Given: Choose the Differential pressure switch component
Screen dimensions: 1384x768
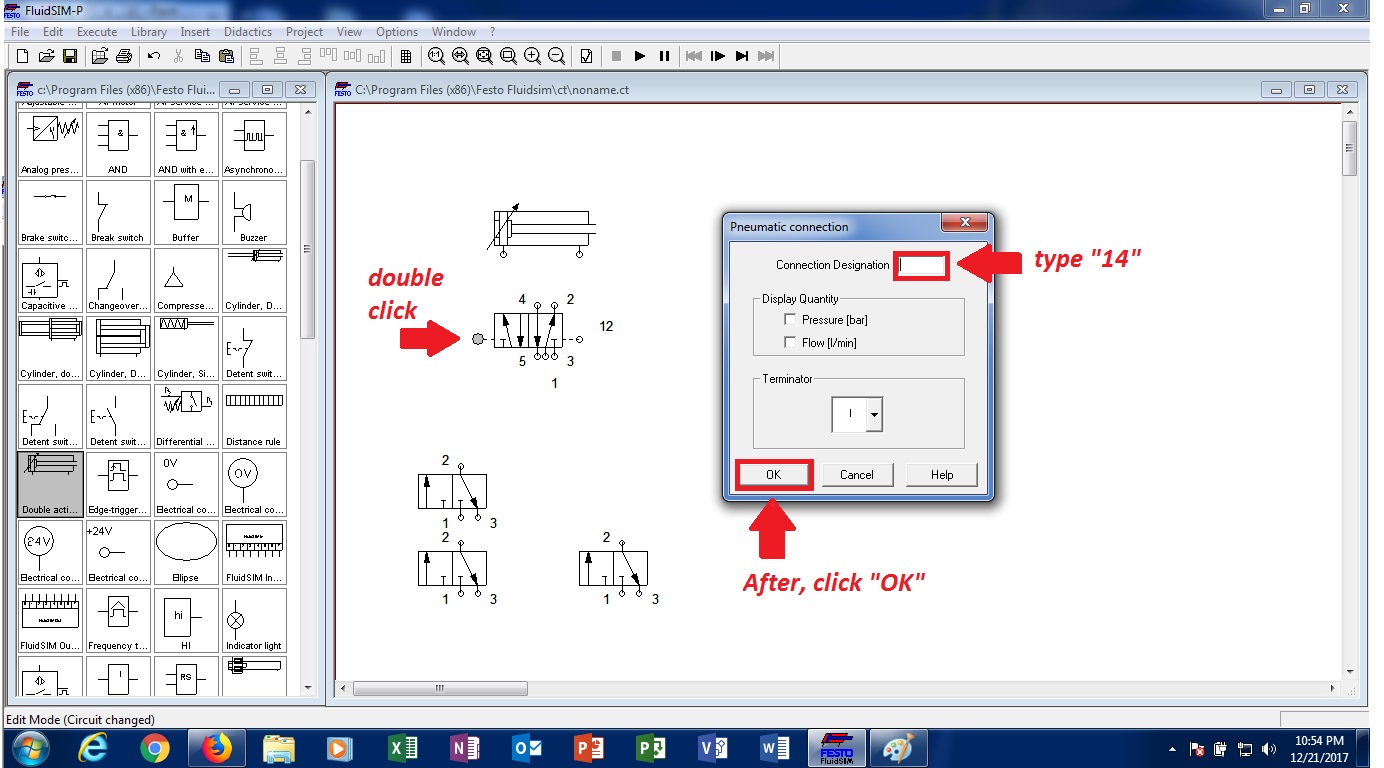Looking at the screenshot, I should click(x=186, y=416).
